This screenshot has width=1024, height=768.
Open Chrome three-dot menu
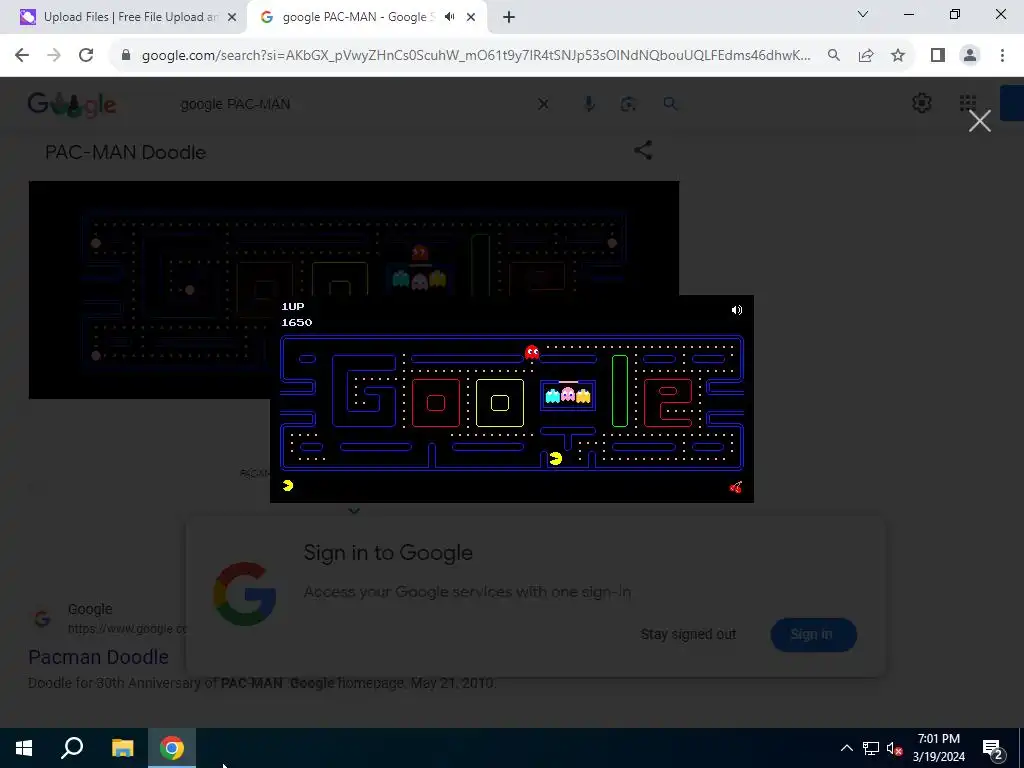click(1002, 55)
